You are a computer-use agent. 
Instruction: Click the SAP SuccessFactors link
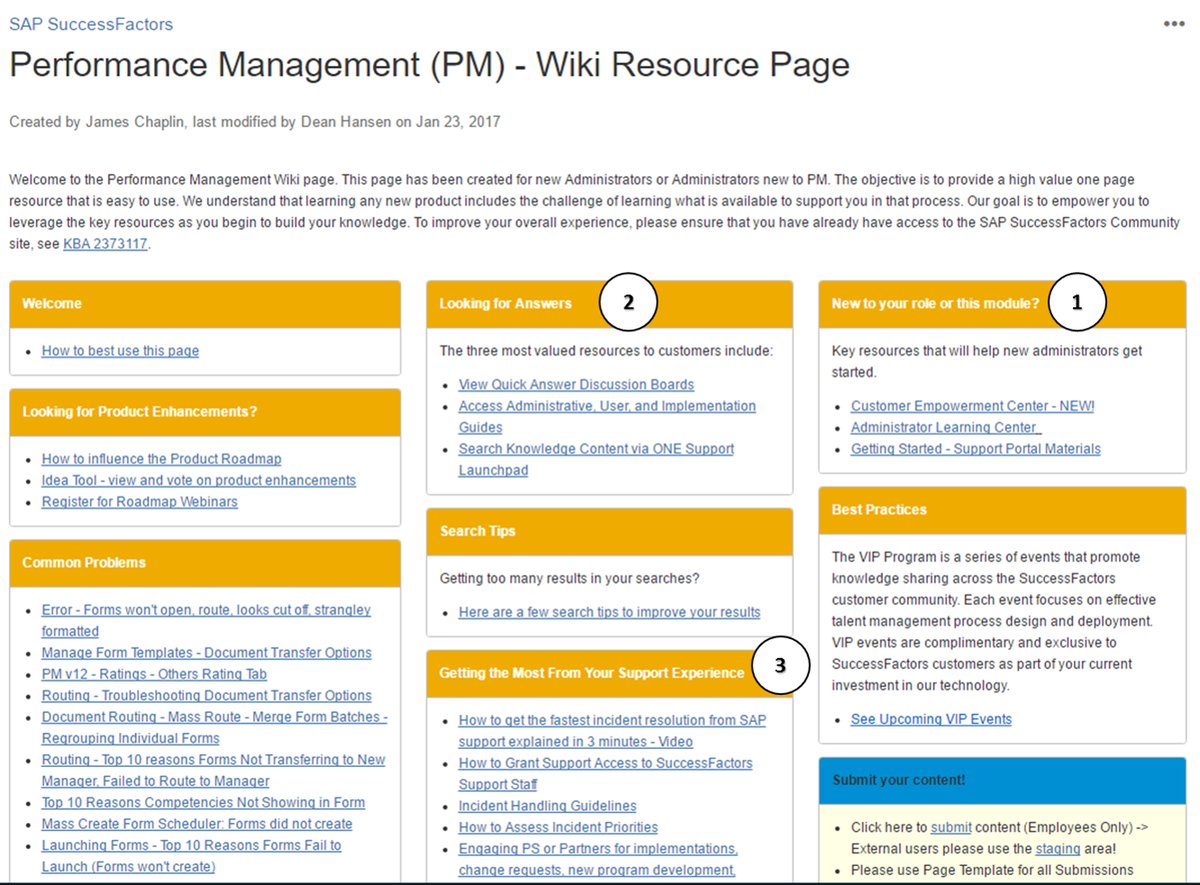[x=90, y=25]
